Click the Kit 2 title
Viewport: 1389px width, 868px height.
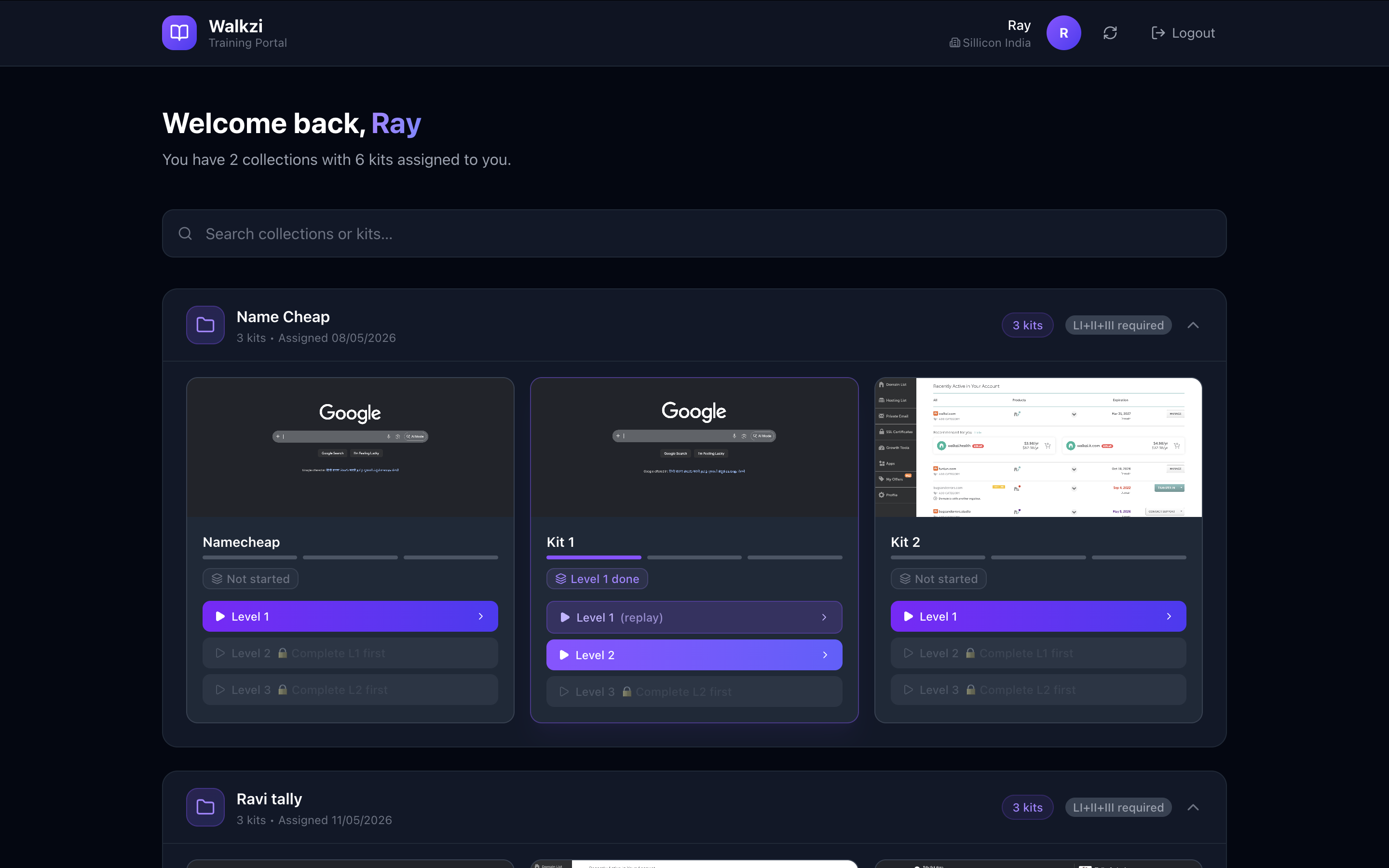[x=905, y=542]
